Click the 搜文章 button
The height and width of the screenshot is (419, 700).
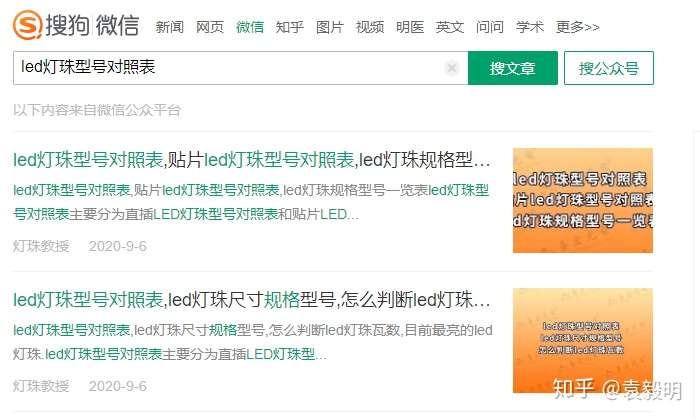pyautogui.click(x=513, y=68)
